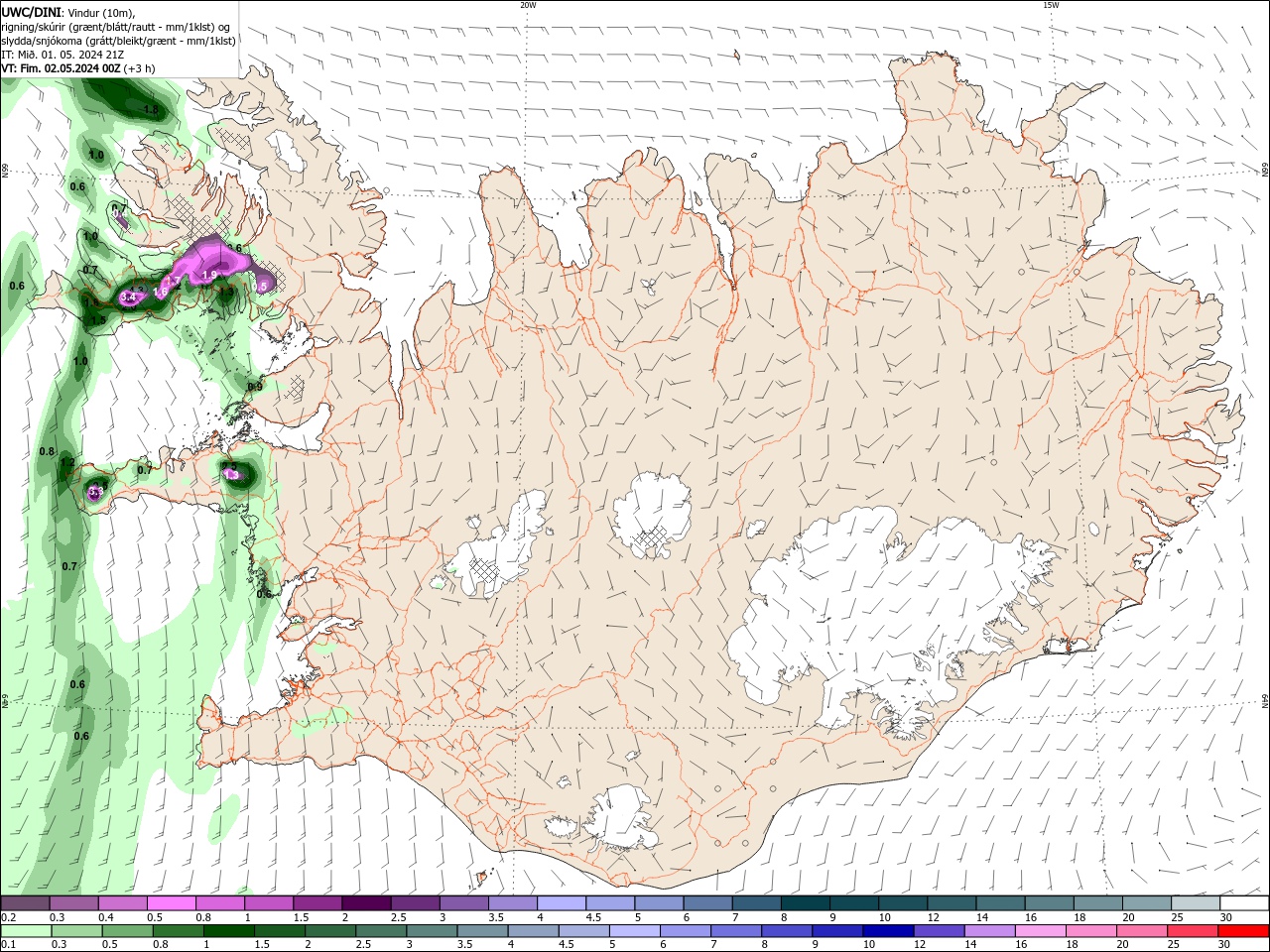
Task: Click the deep blue bottom-row swatch labeled 10
Action: point(889,931)
